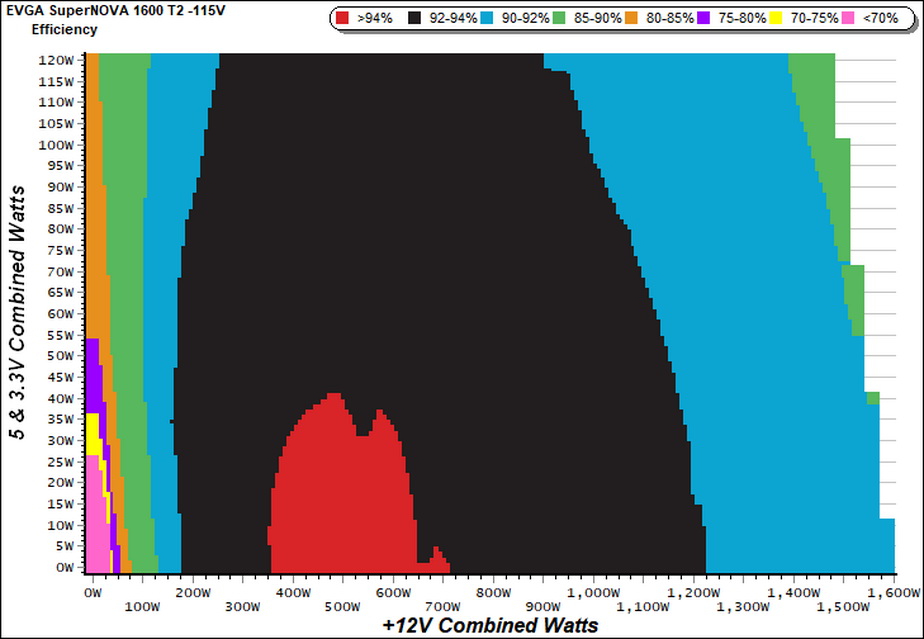The height and width of the screenshot is (639, 924).
Task: Click the '700W' x-axis label
Action: tap(443, 607)
